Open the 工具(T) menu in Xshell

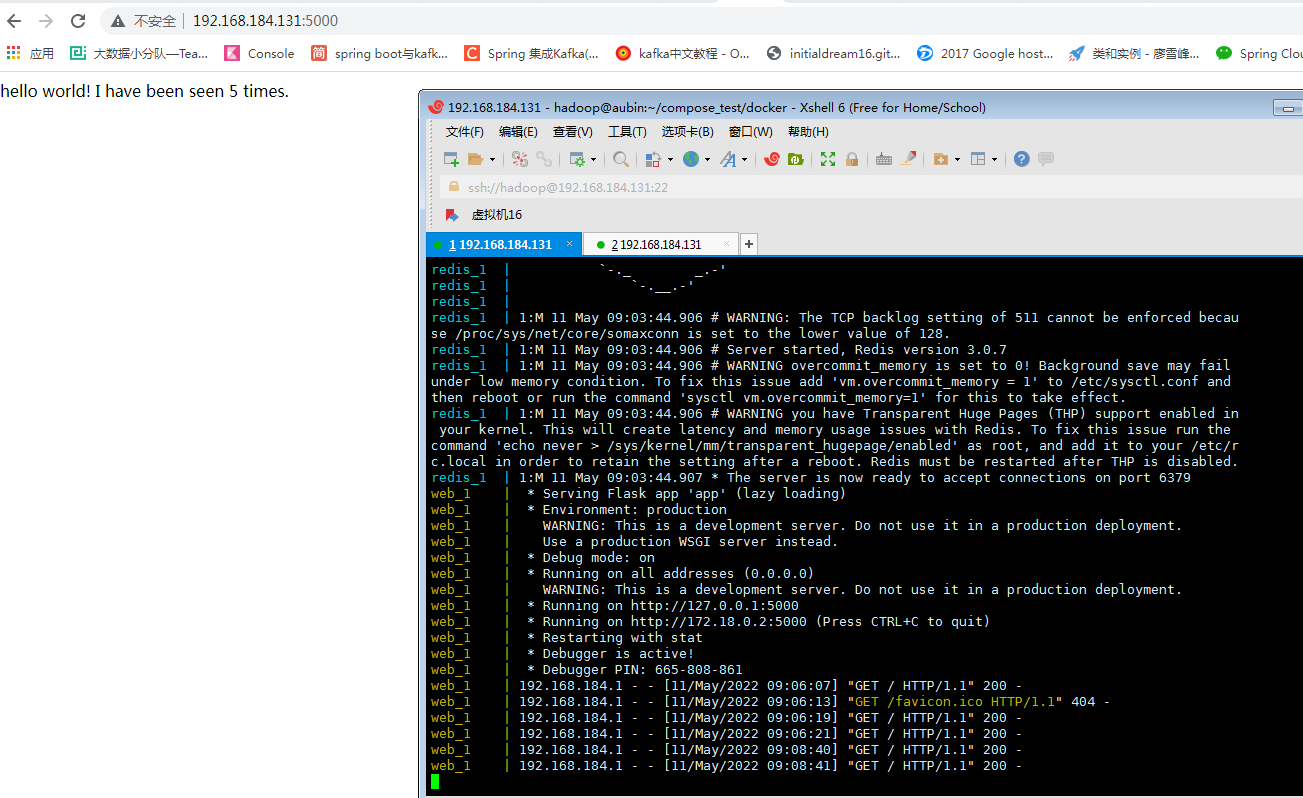click(x=627, y=131)
